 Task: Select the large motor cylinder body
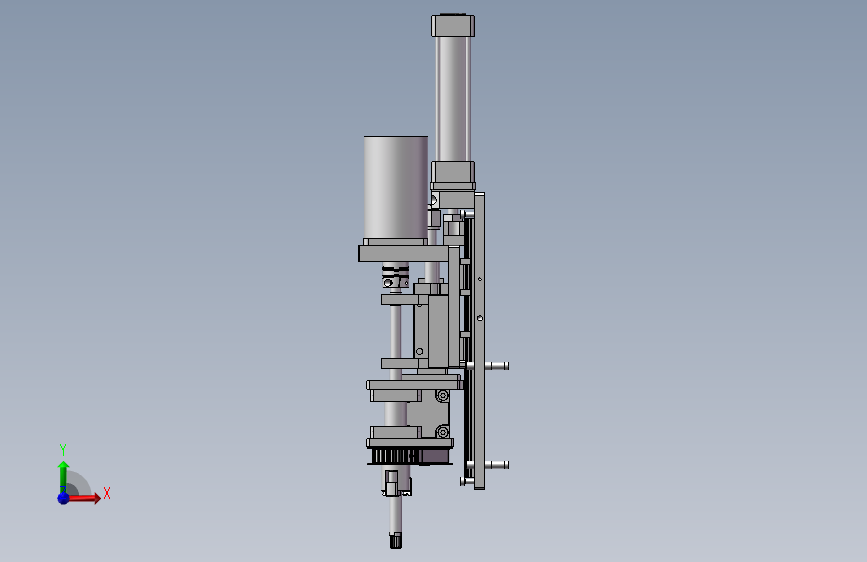tap(396, 187)
